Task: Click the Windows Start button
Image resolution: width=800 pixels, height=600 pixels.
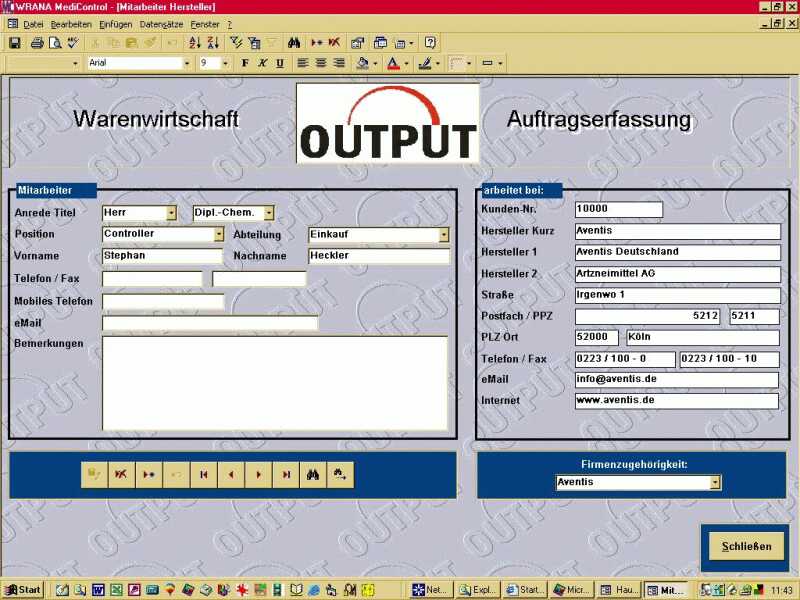Action: click(23, 590)
